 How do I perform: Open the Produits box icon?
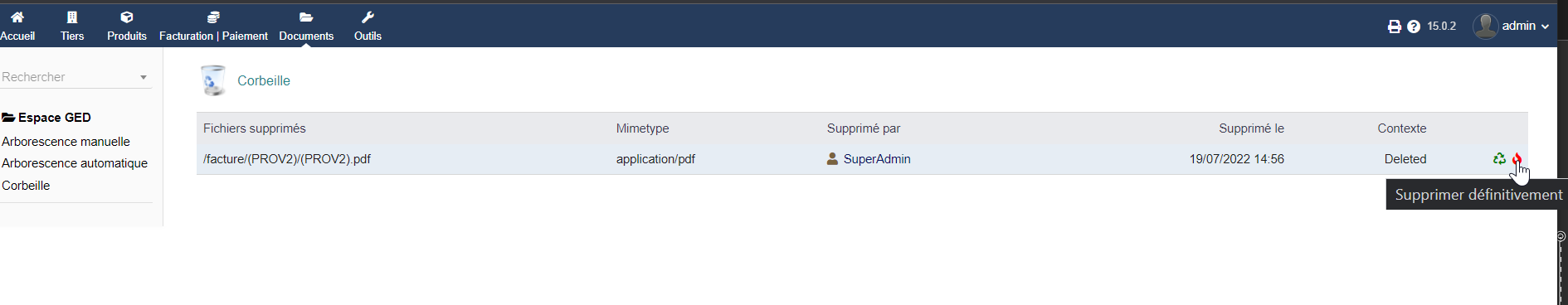tap(127, 17)
